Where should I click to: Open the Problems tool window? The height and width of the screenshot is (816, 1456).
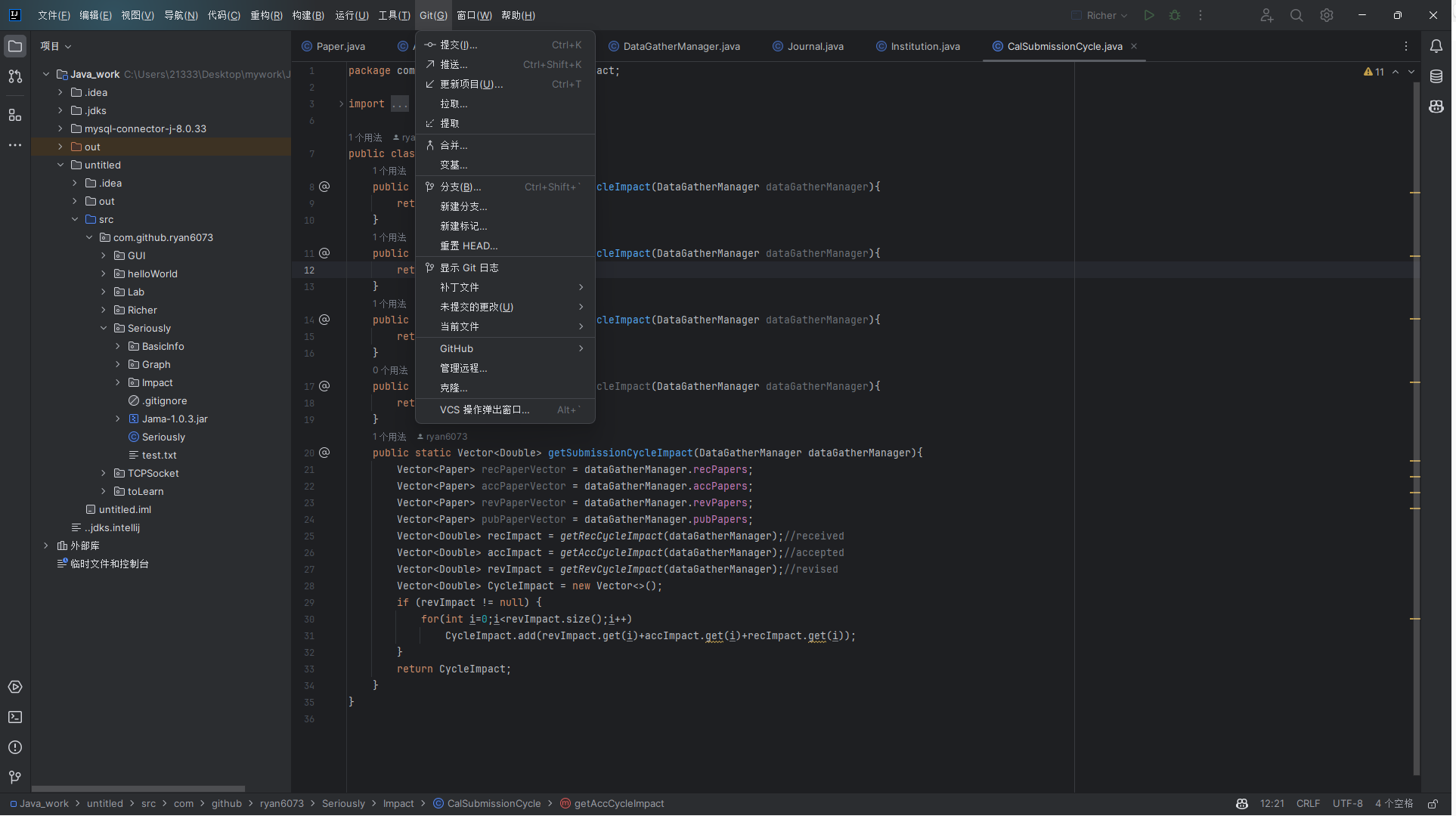coord(15,748)
